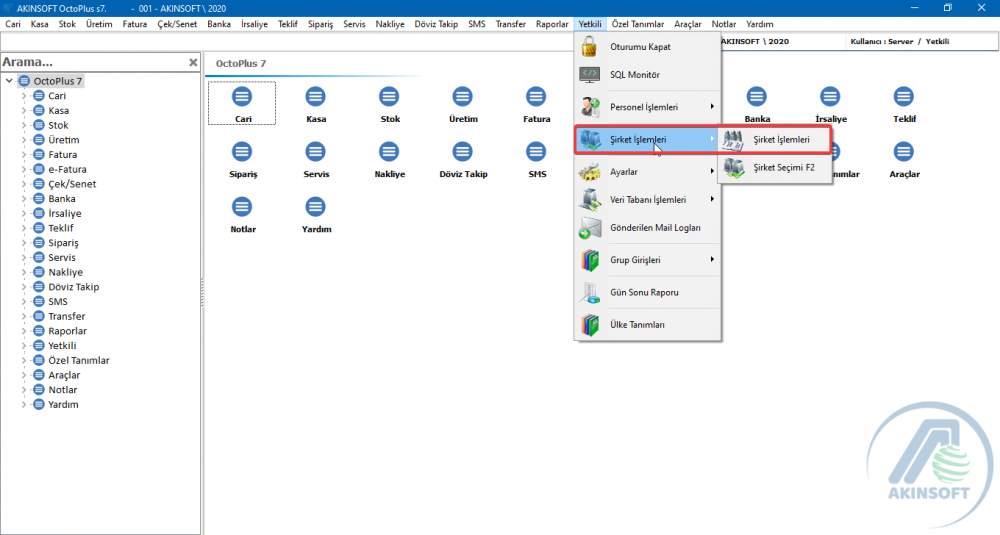Click the Şirket Seçimi F2 building icon

(x=734, y=168)
